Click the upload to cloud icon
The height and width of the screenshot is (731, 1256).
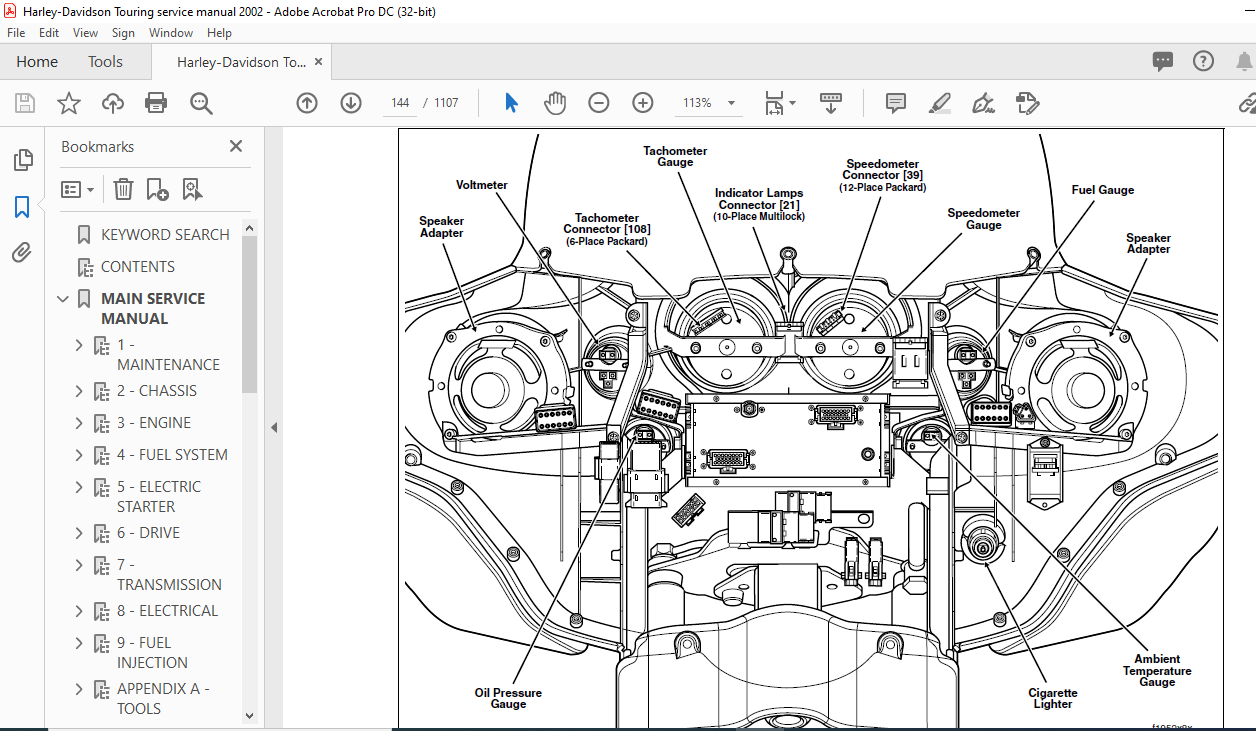113,103
